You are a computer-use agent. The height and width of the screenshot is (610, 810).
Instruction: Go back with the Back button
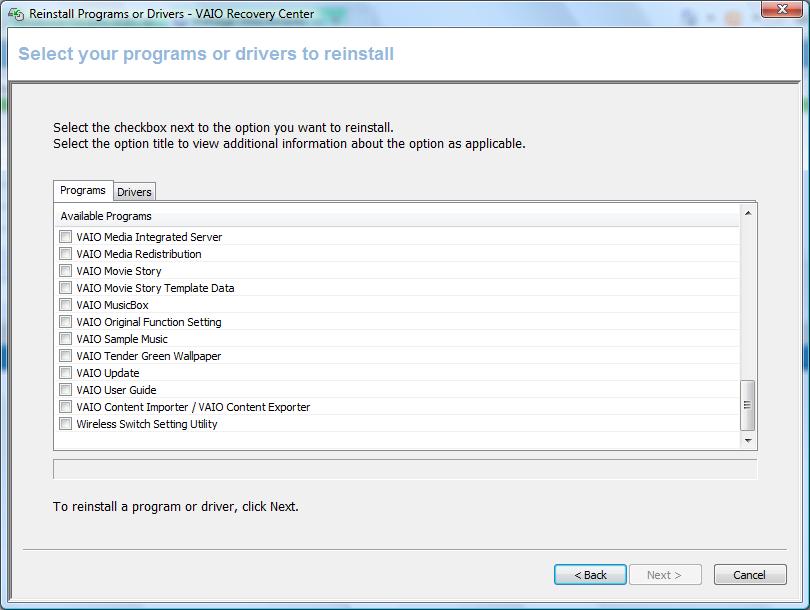pyautogui.click(x=590, y=575)
